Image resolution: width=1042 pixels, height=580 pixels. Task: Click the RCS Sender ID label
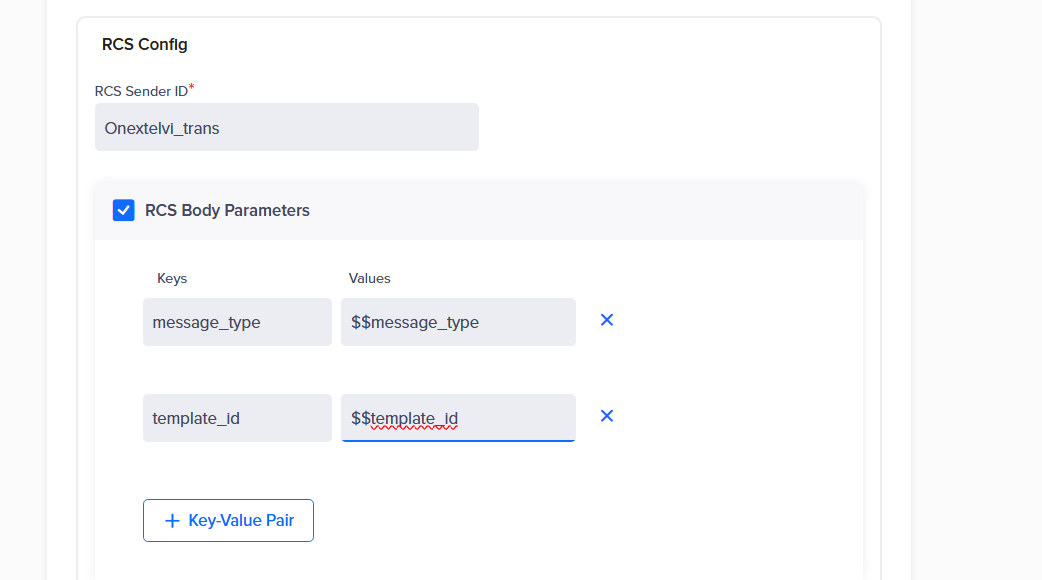tap(142, 92)
